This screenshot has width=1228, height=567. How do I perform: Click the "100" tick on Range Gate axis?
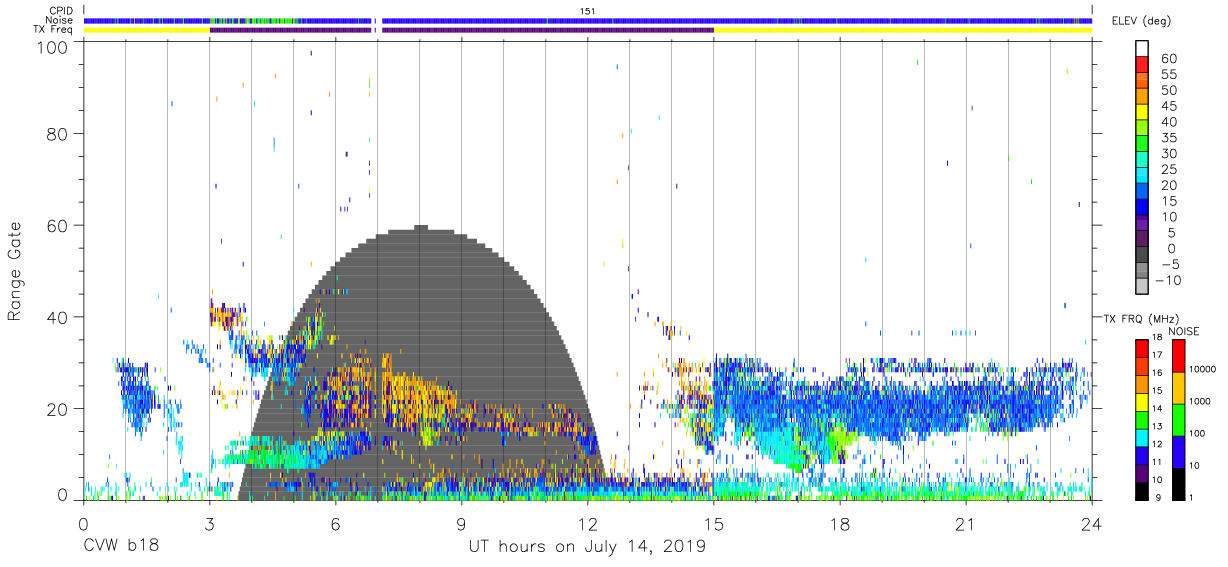[53, 46]
